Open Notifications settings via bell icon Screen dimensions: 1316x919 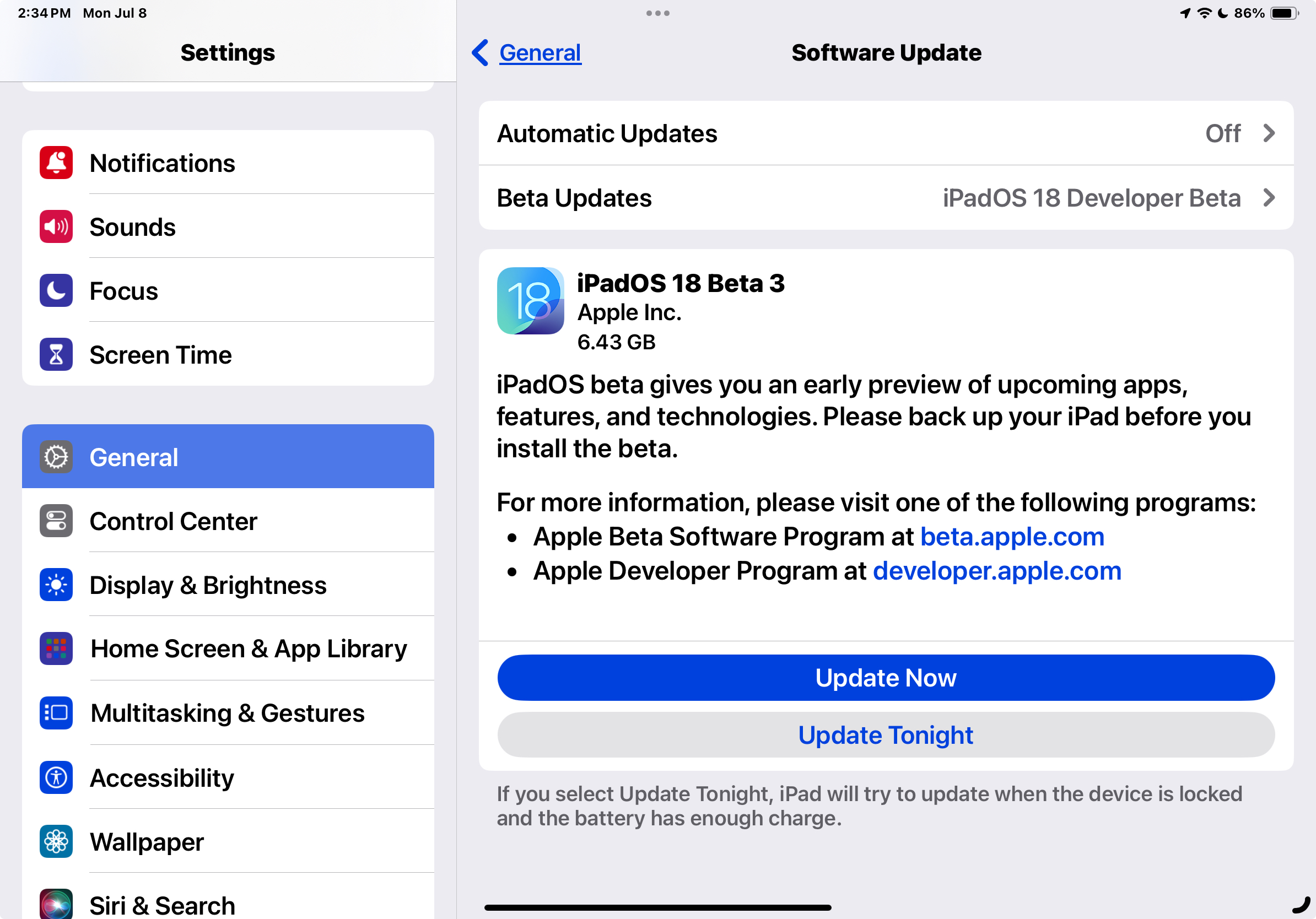pyautogui.click(x=56, y=163)
